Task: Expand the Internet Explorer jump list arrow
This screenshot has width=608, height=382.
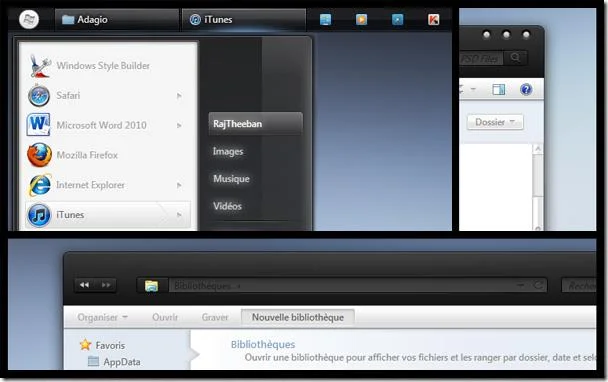Action: 179,185
